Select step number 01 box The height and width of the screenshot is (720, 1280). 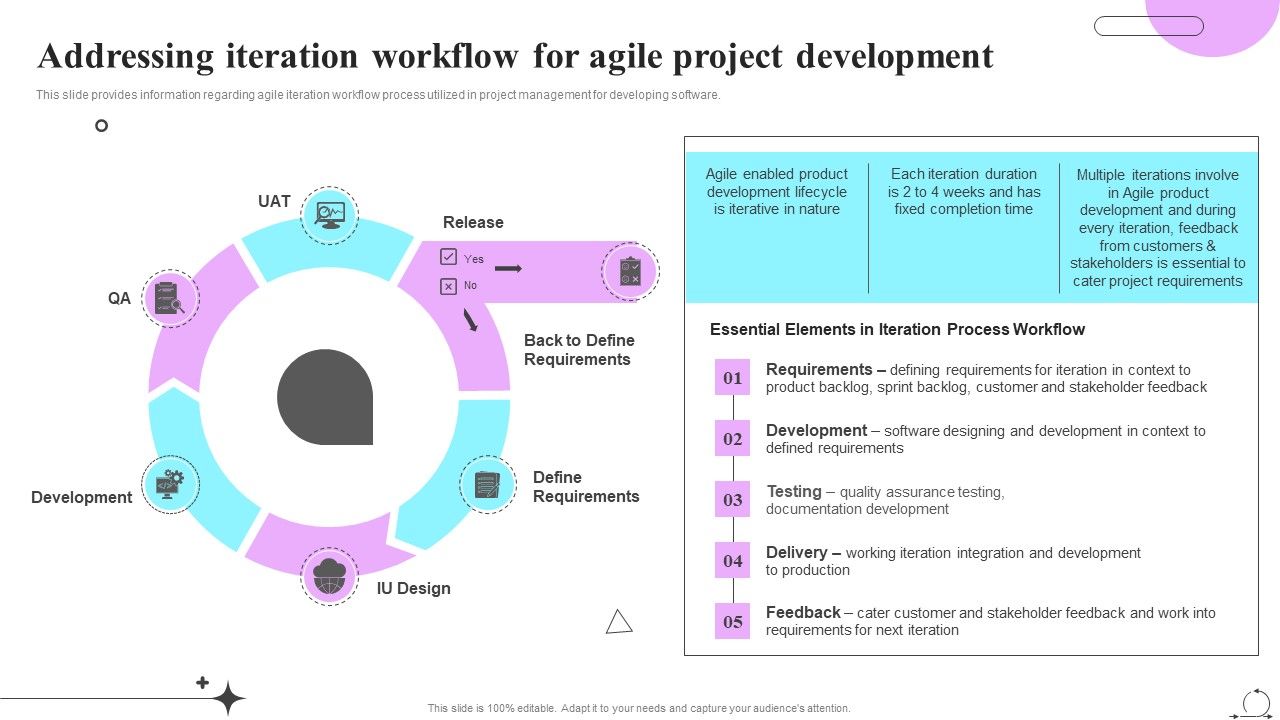tap(732, 378)
